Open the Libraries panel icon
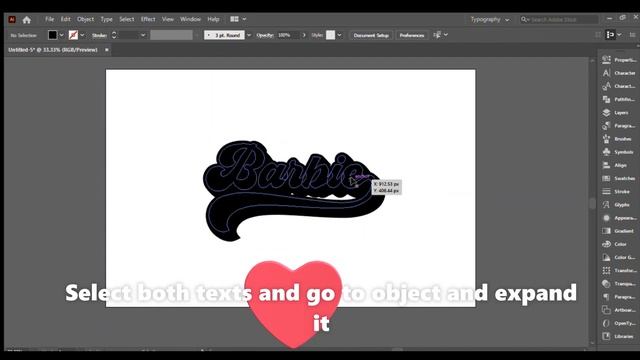Screen dimensions: 640x360 (x=607, y=336)
